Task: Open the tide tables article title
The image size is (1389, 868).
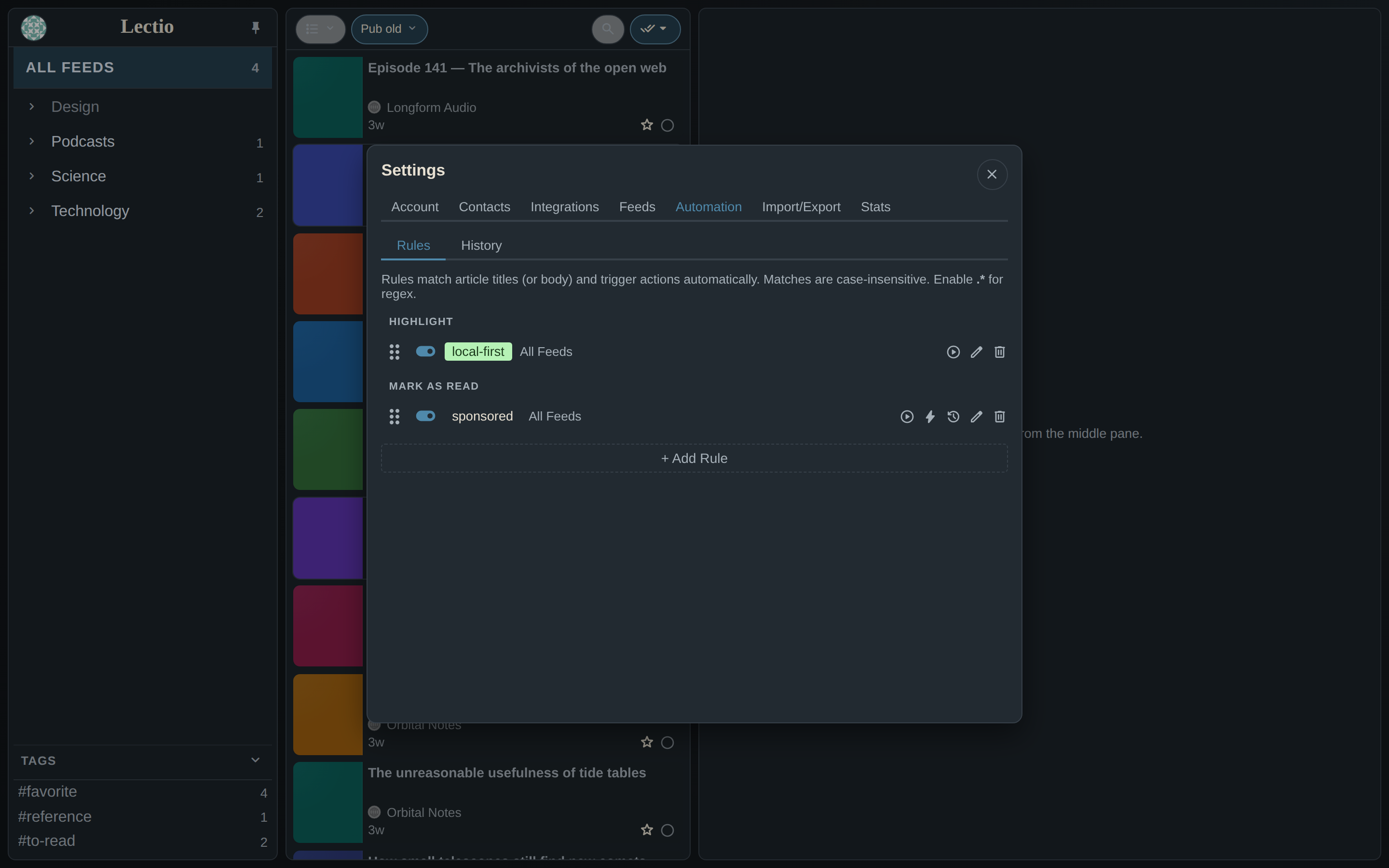Action: point(507,773)
